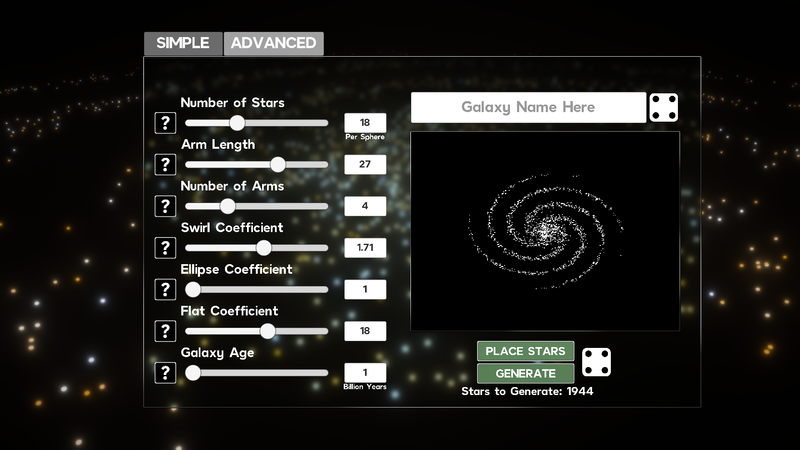This screenshot has width=800, height=450.
Task: Click the help icon for Number of Stars
Action: (166, 123)
